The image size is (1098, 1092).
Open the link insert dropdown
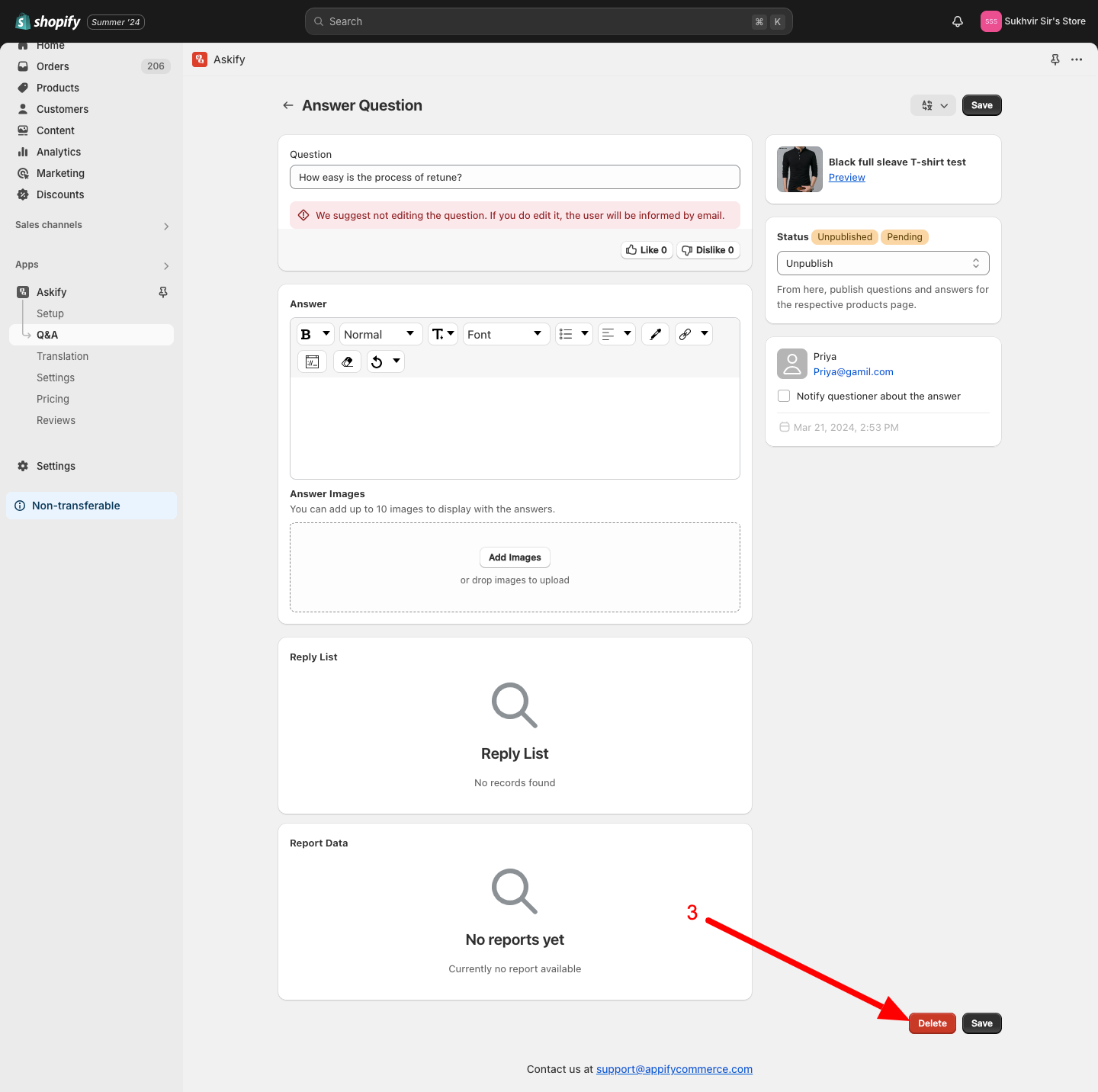[x=694, y=334]
